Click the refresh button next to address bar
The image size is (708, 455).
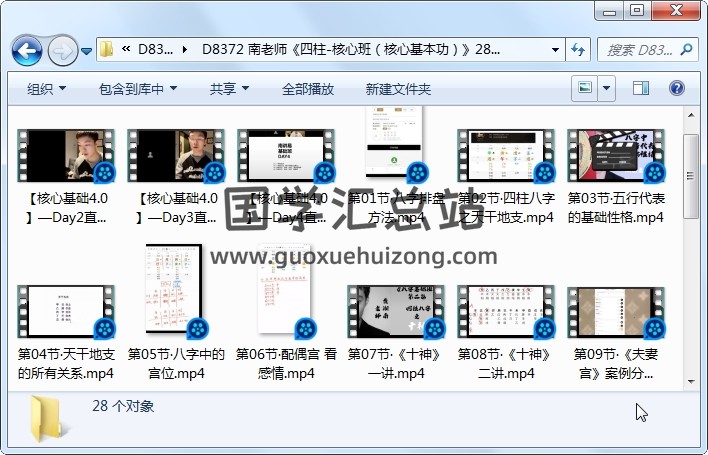point(577,49)
